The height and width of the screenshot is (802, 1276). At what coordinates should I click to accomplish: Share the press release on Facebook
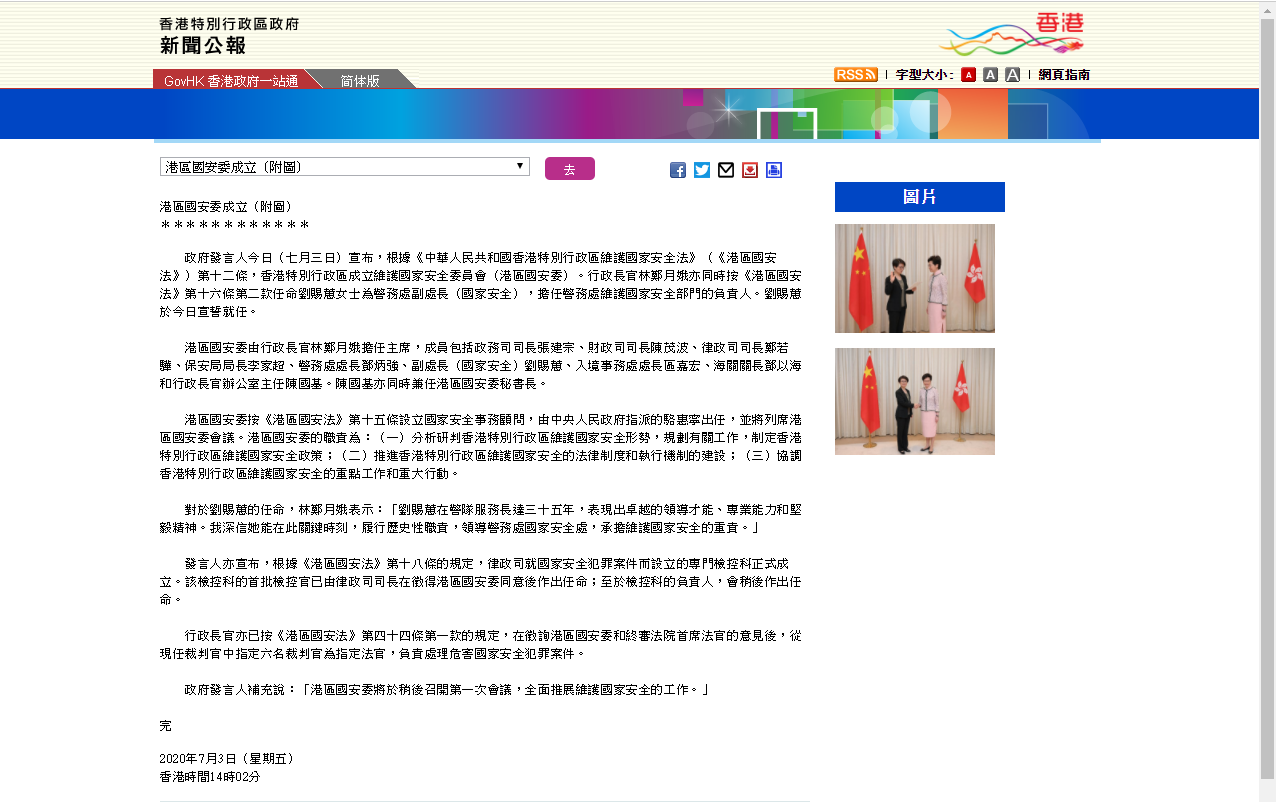pos(678,170)
